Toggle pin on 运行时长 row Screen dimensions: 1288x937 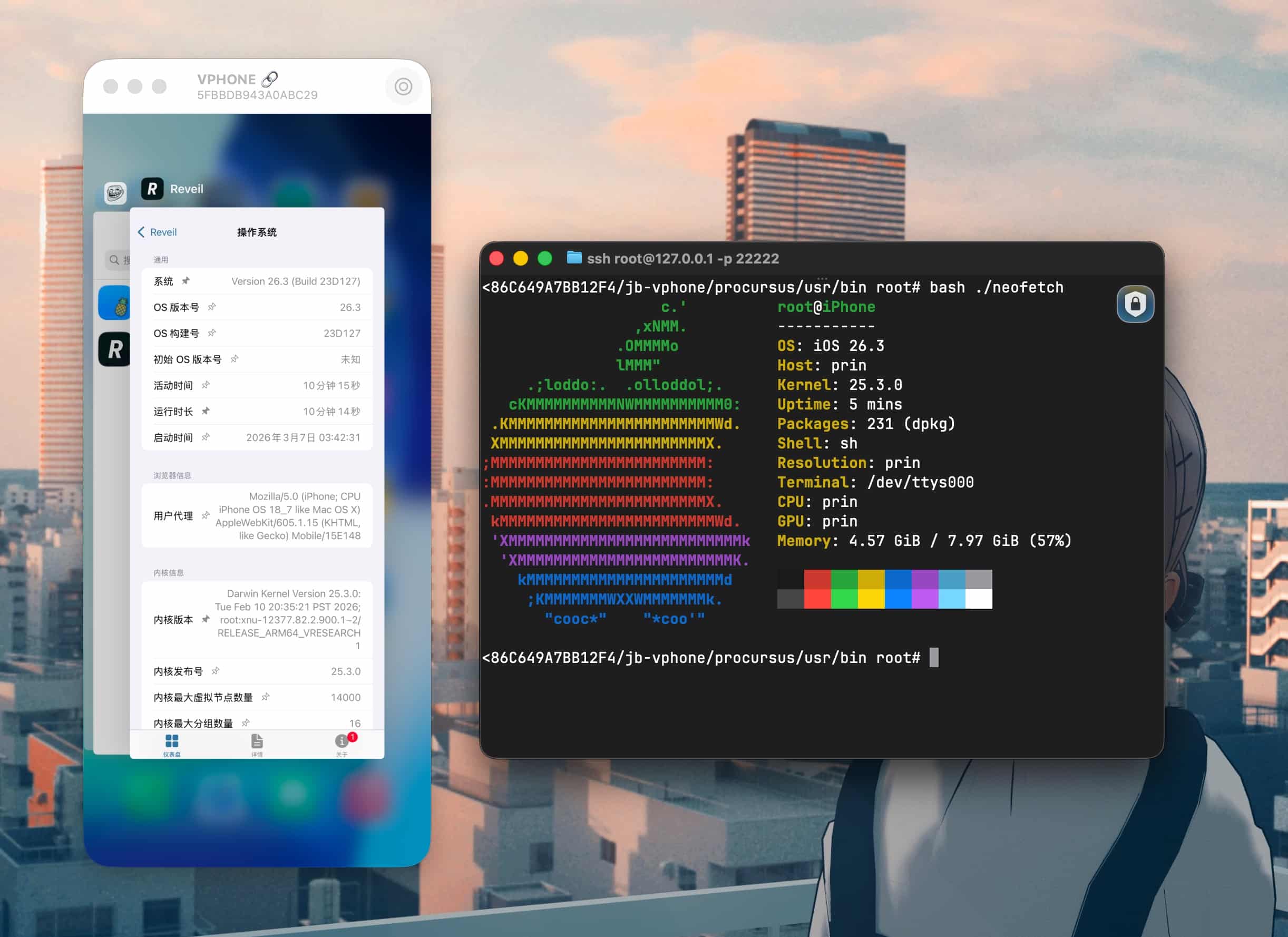(206, 411)
